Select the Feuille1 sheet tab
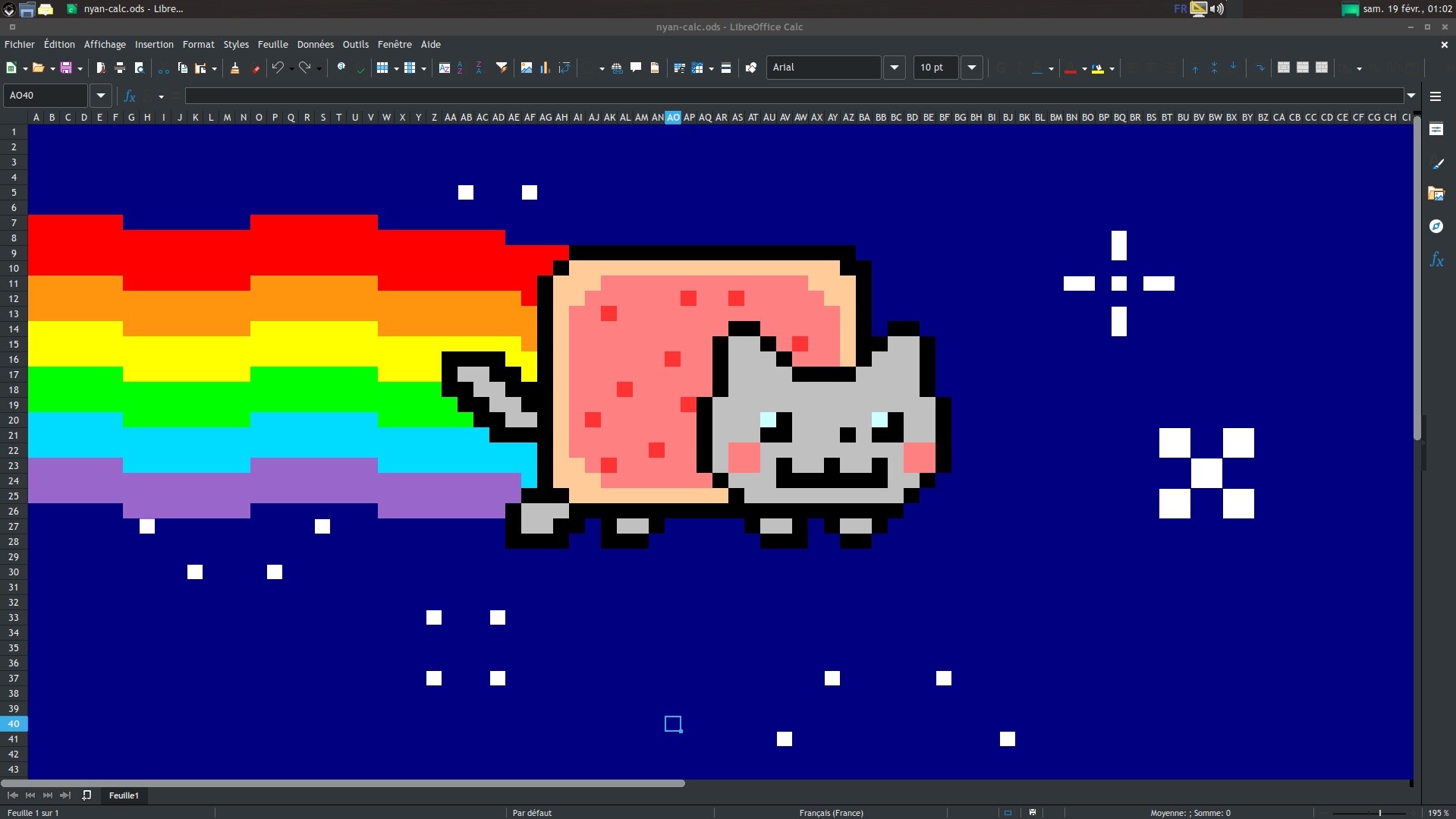Image resolution: width=1456 pixels, height=819 pixels. pos(124,795)
